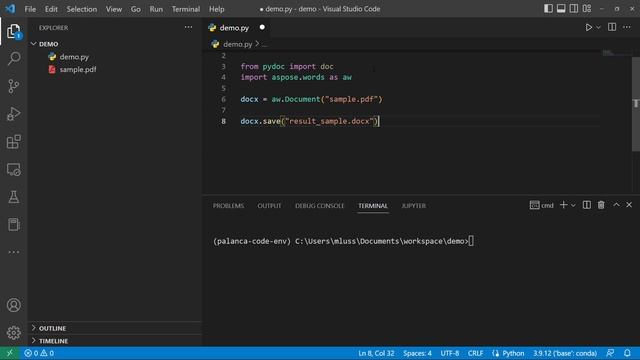640x360 pixels.
Task: Open the Selection menu
Action: coord(82,9)
